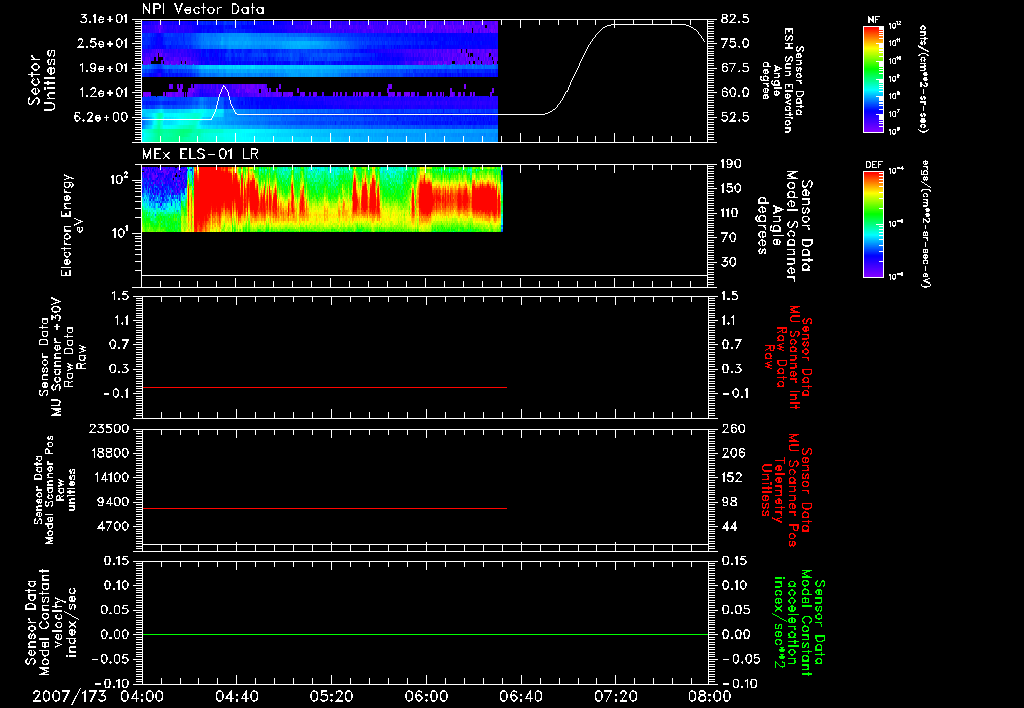Viewport: 1024px width, 708px height.
Task: Click the red MU Scanner +30V line
Action: point(324,387)
